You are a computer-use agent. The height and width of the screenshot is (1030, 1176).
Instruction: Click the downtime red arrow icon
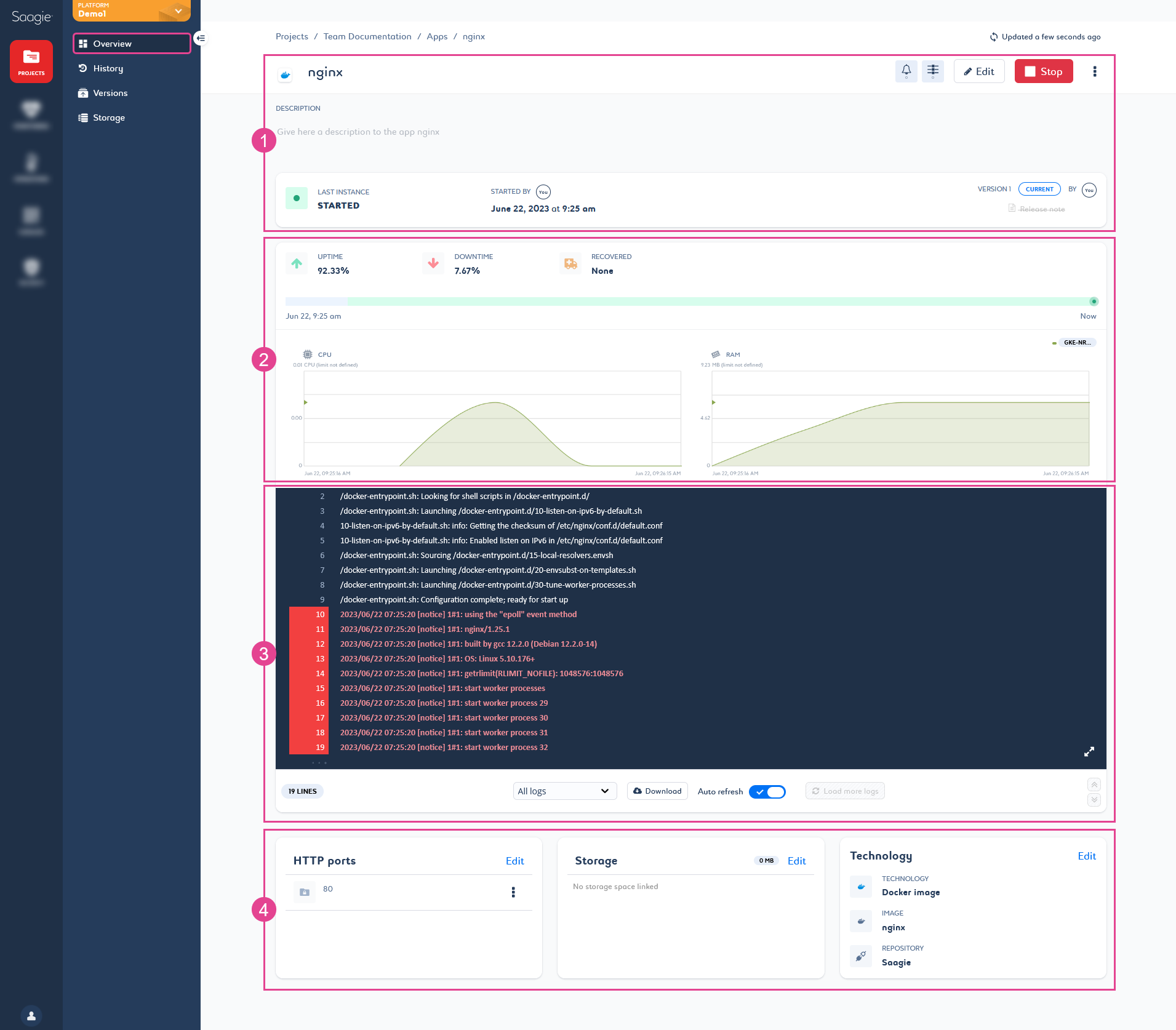coord(433,263)
